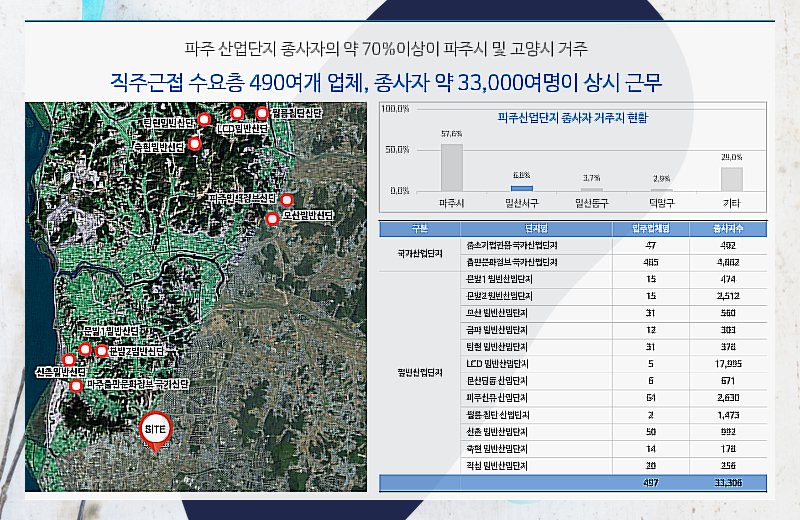Click the red marker below 문발1일반산단 label

85,349
